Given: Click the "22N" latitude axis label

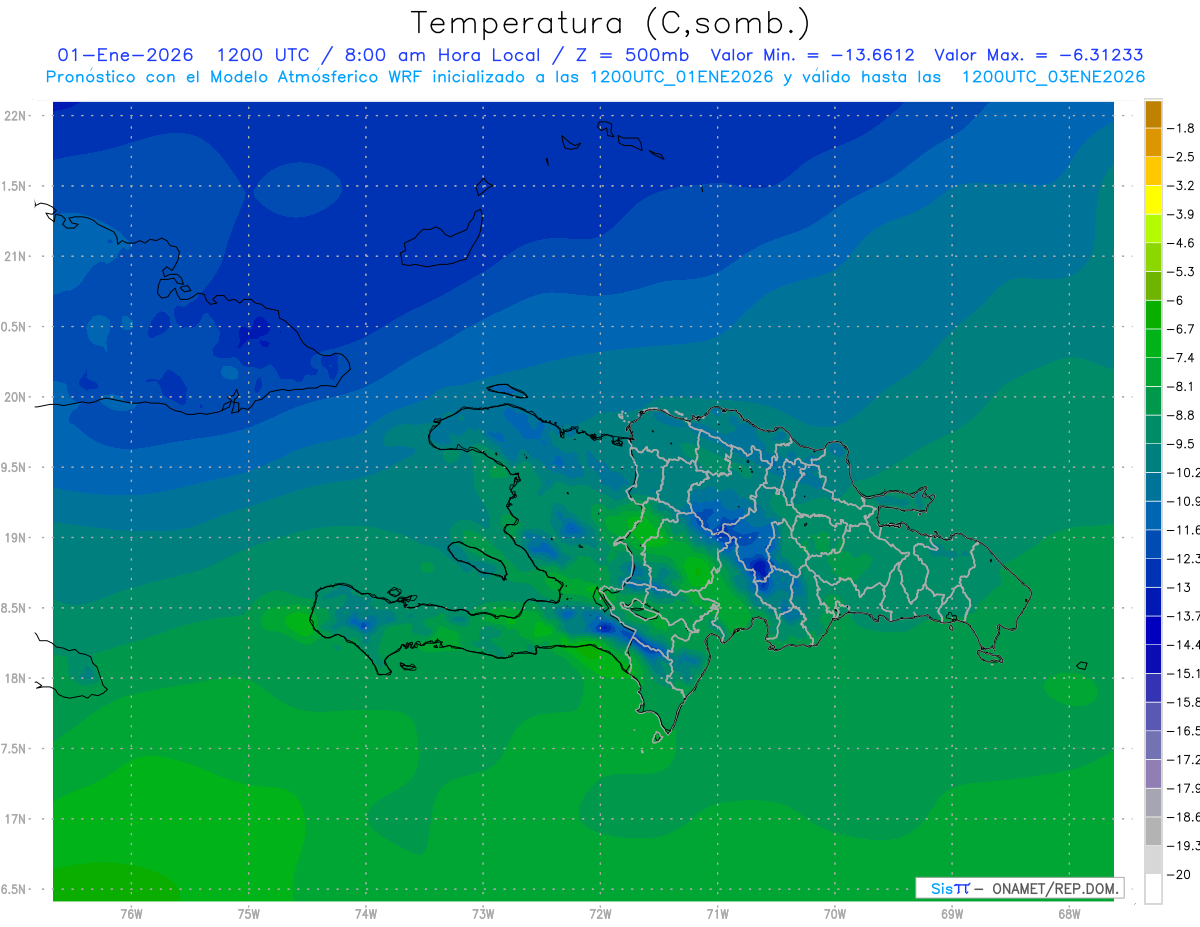Looking at the screenshot, I should click(16, 115).
